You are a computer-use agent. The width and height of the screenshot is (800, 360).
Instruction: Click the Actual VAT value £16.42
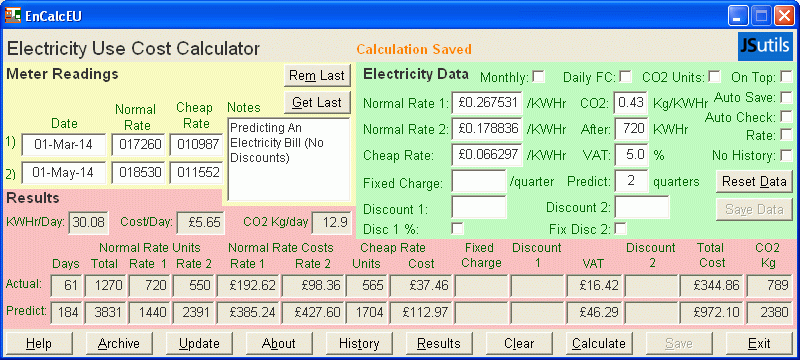pos(594,286)
